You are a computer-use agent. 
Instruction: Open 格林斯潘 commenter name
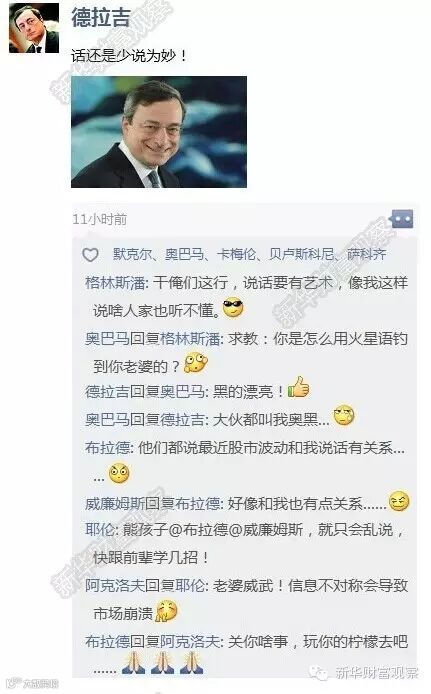(115, 282)
